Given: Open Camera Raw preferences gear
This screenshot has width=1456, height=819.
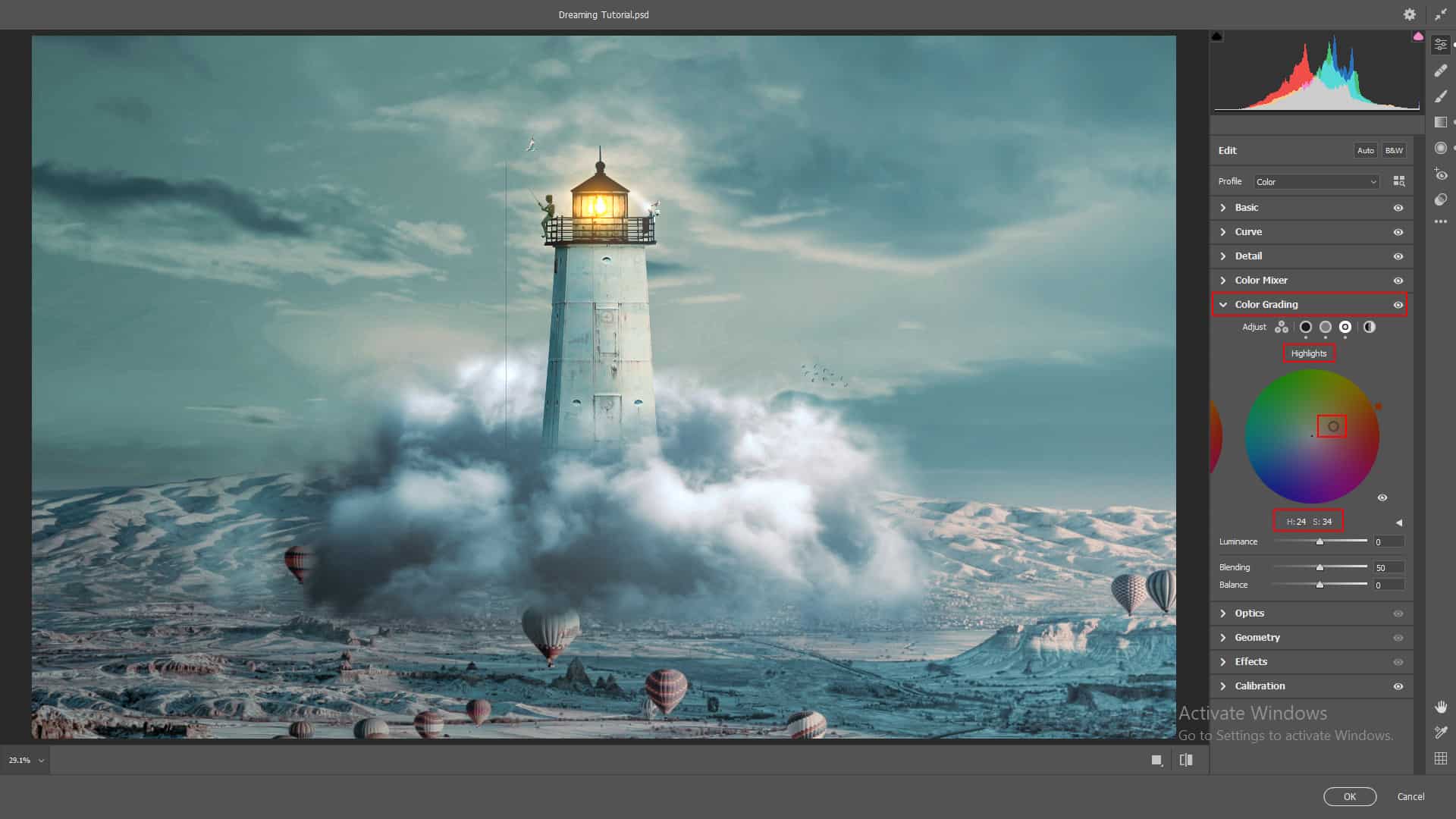Looking at the screenshot, I should [1409, 14].
